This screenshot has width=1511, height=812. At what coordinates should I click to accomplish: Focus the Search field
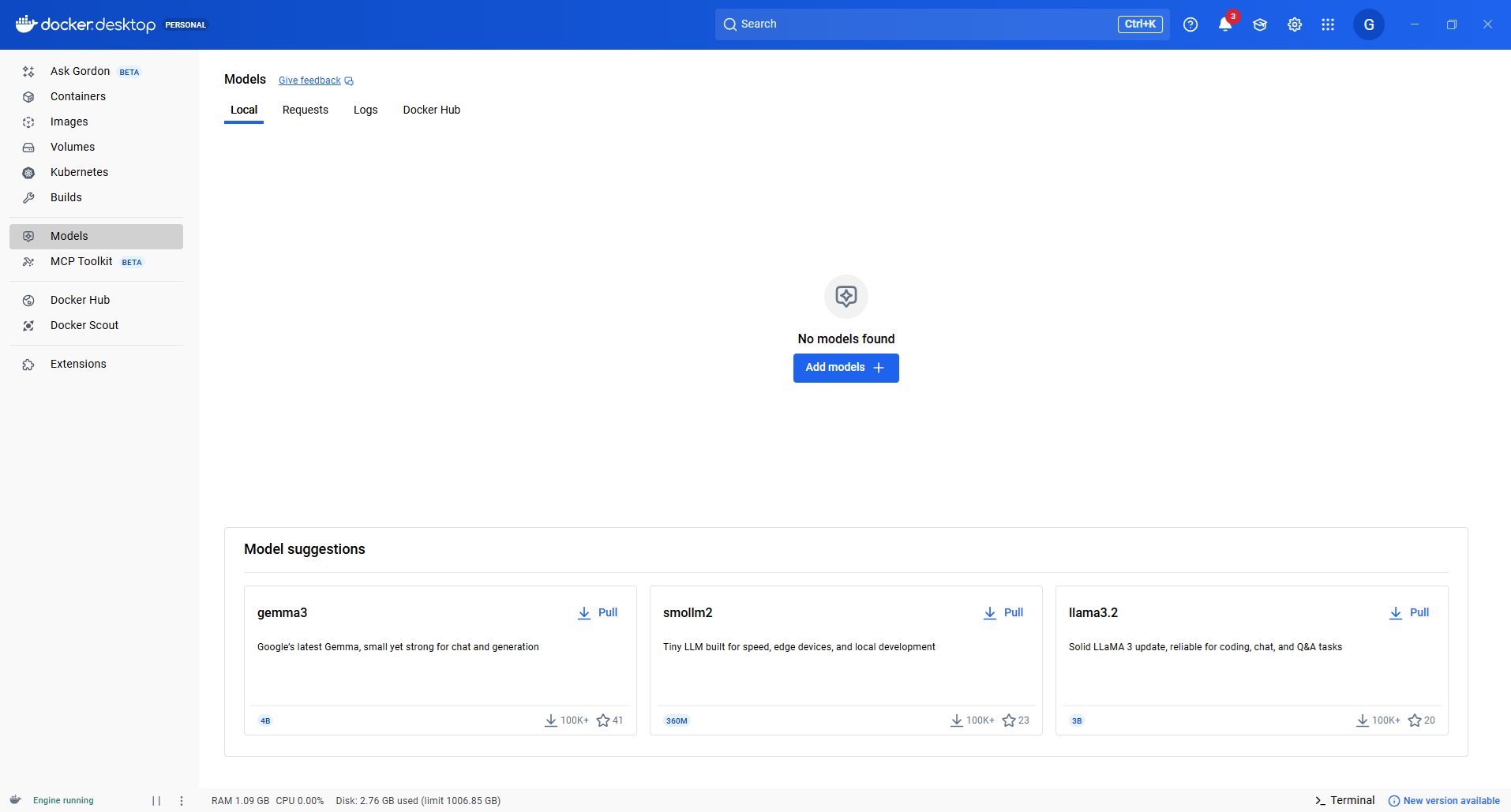coord(943,24)
